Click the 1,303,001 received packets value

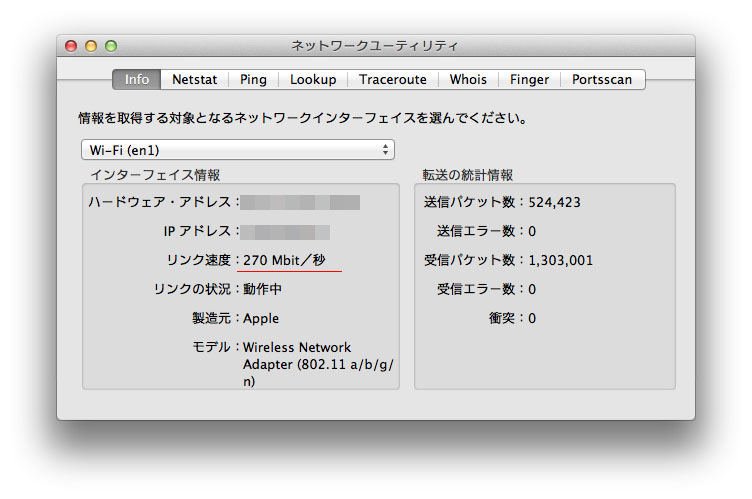(x=561, y=261)
